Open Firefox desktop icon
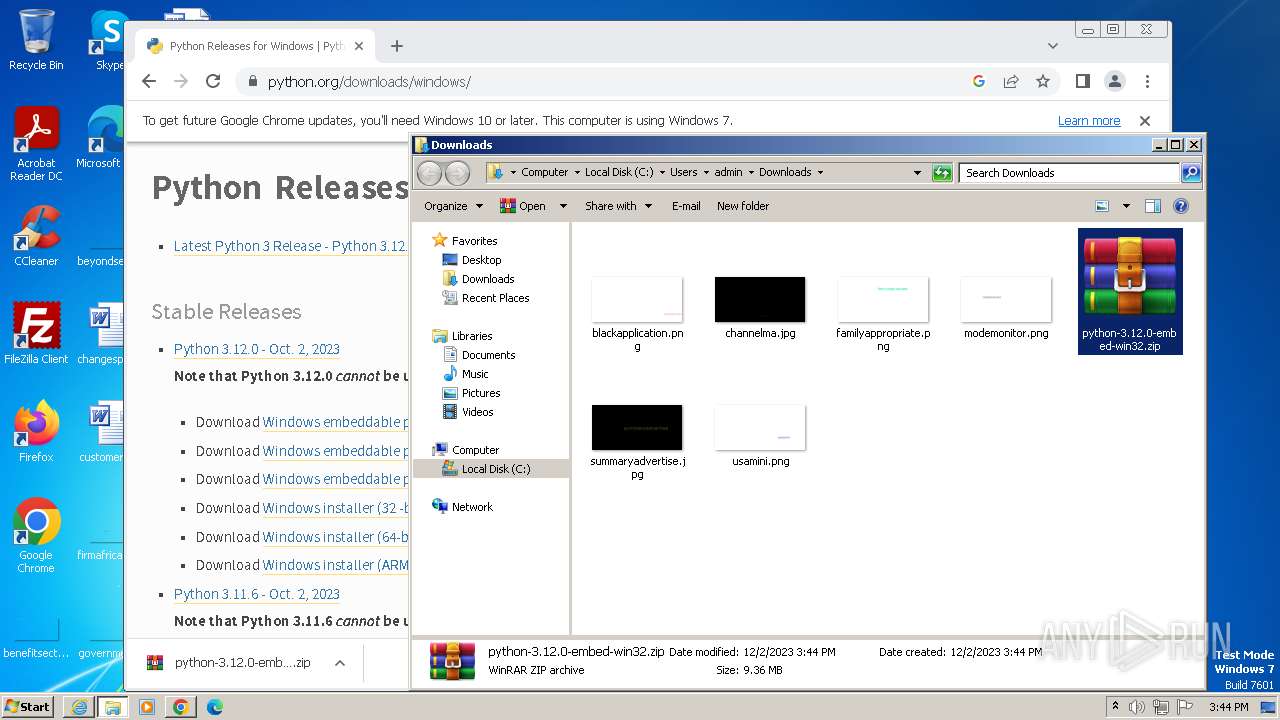Image resolution: width=1280 pixels, height=720 pixels. 36,431
